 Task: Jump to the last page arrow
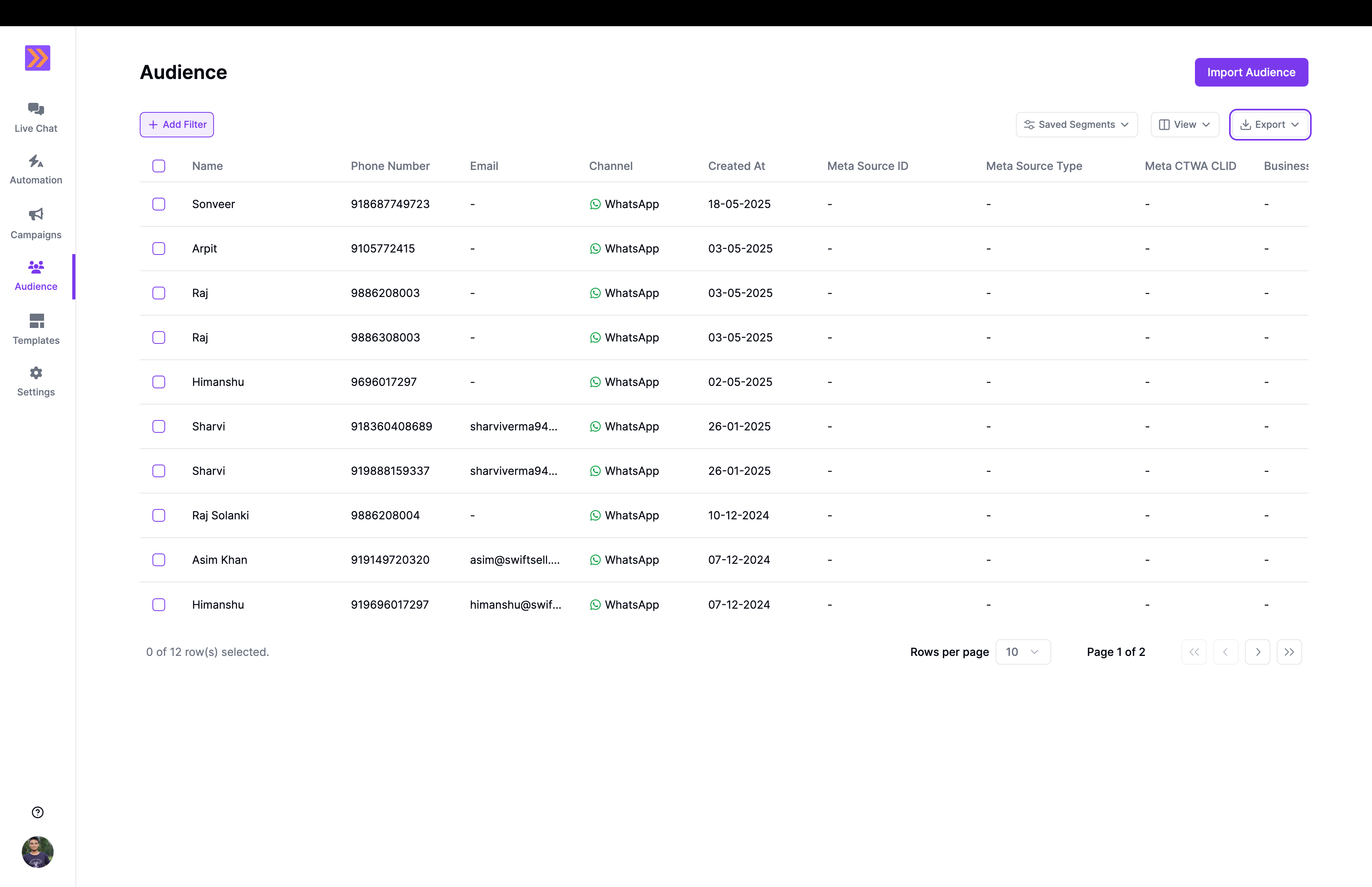(x=1289, y=652)
